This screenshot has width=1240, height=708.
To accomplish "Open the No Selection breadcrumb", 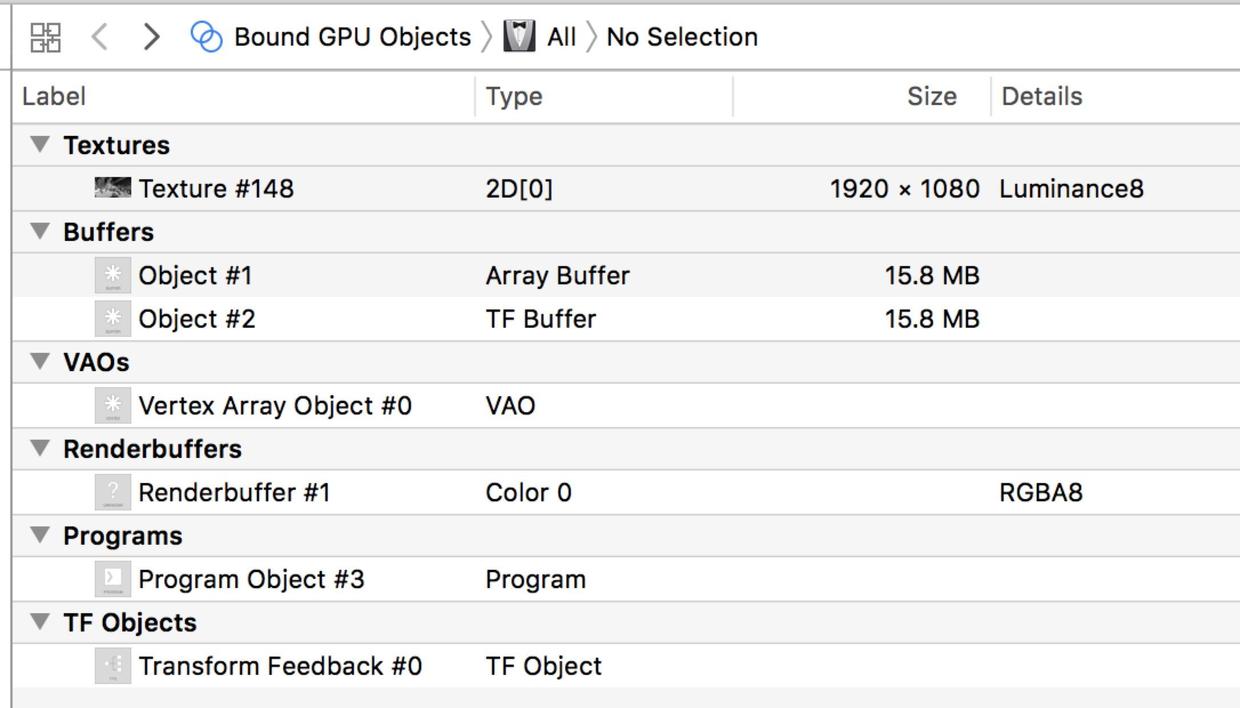I will [682, 37].
